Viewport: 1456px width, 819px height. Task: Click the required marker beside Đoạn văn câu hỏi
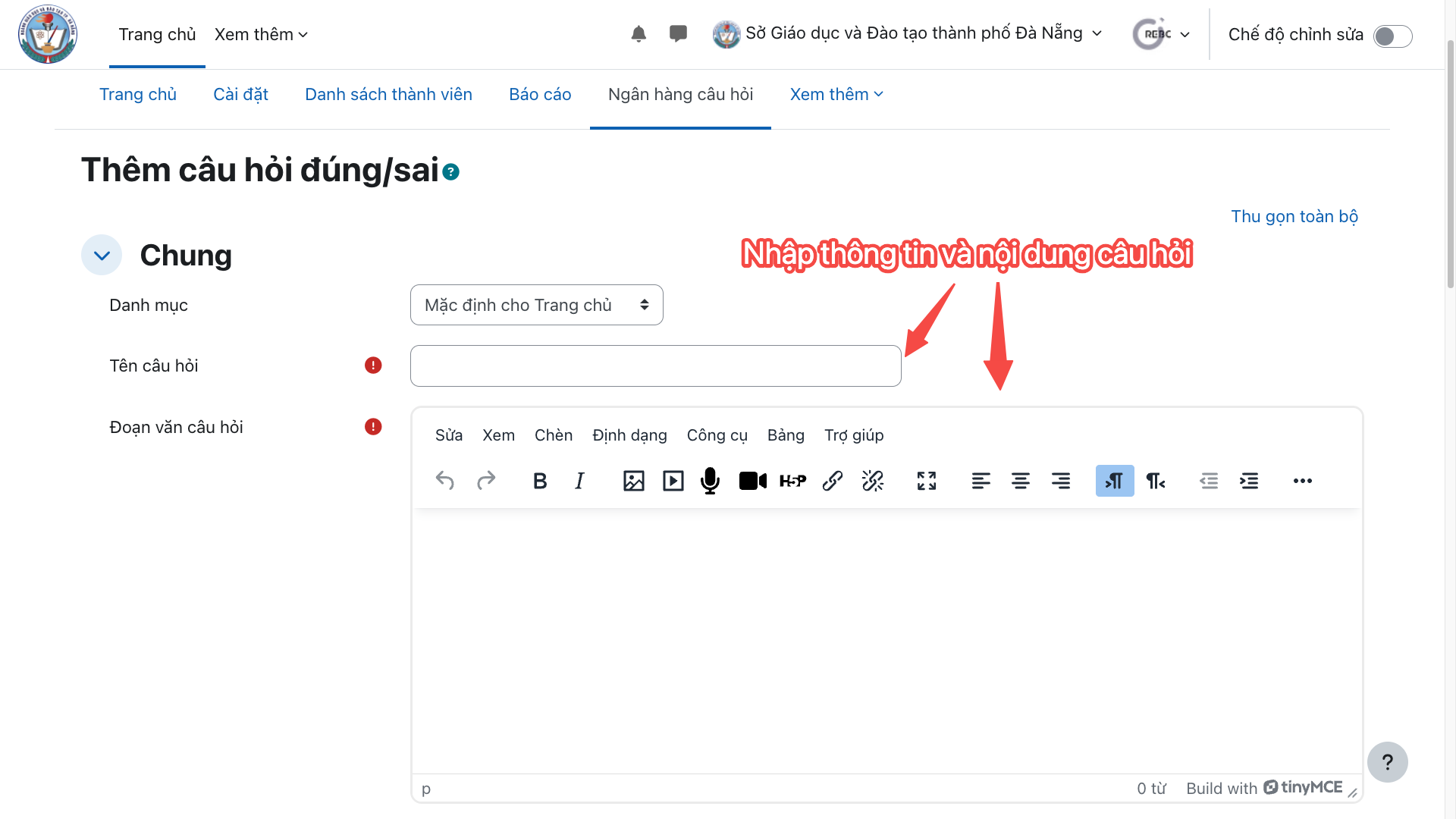pyautogui.click(x=373, y=427)
